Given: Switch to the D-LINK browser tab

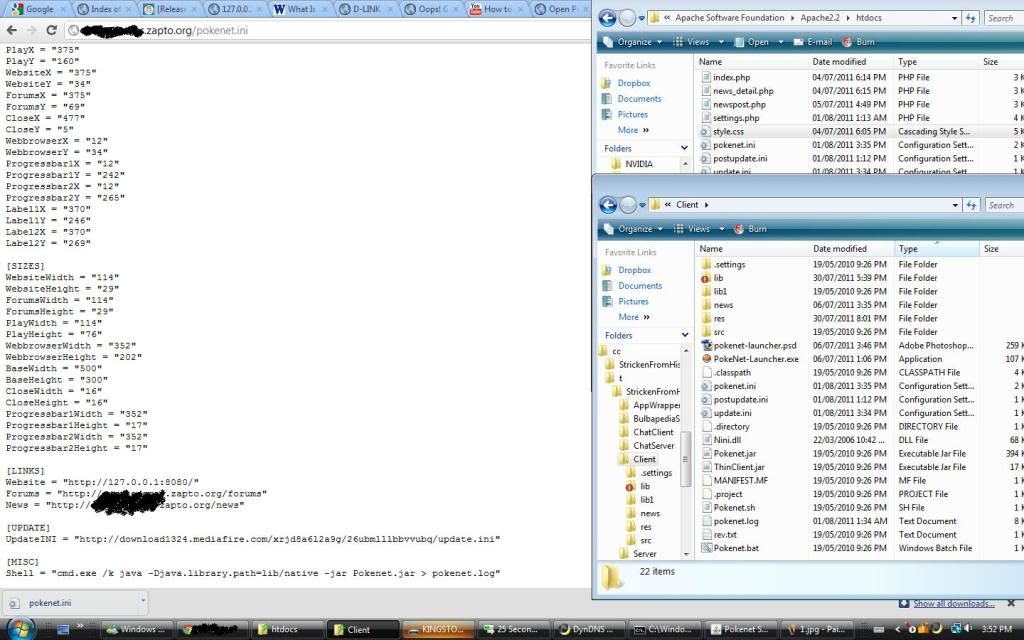Looking at the screenshot, I should [x=364, y=9].
